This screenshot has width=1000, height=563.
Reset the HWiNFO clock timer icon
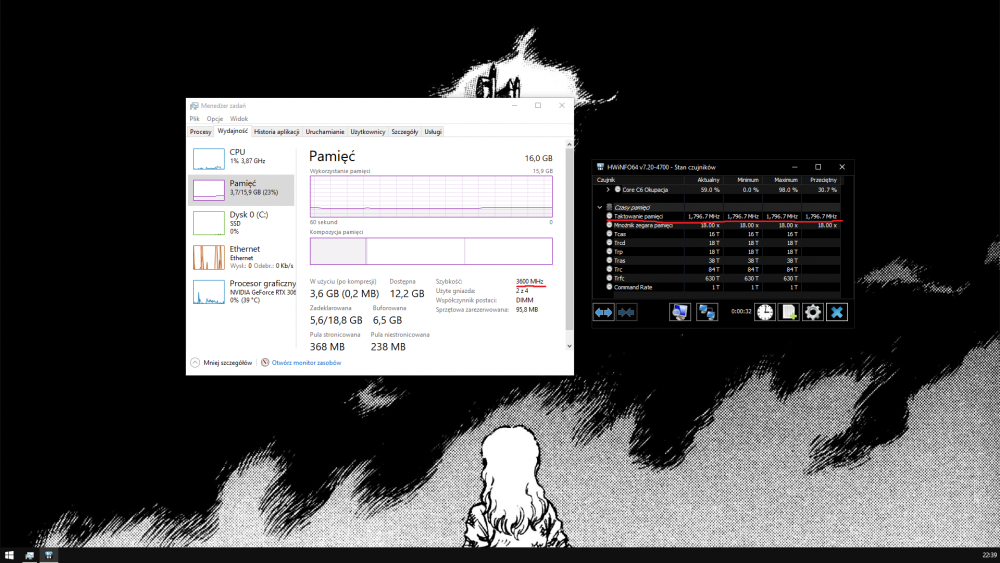point(765,312)
